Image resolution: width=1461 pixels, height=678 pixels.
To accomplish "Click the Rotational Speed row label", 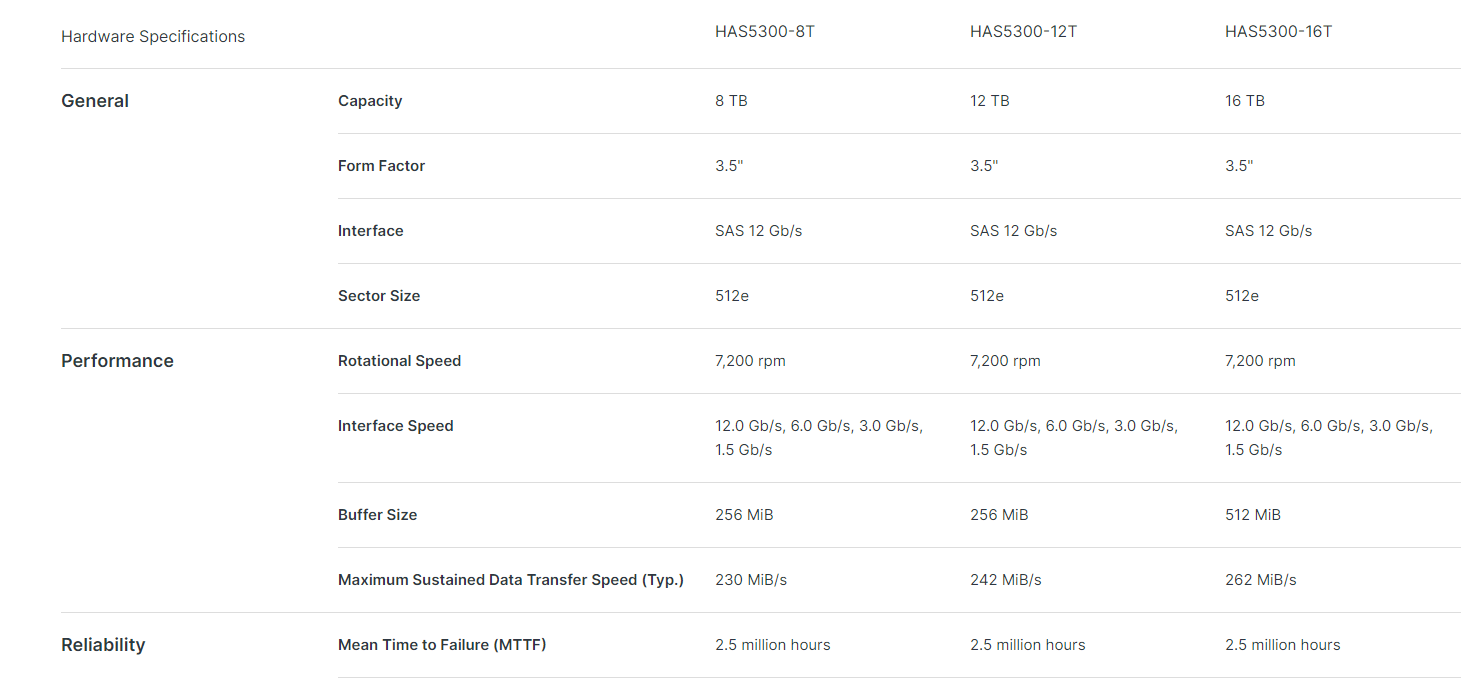I will click(399, 361).
